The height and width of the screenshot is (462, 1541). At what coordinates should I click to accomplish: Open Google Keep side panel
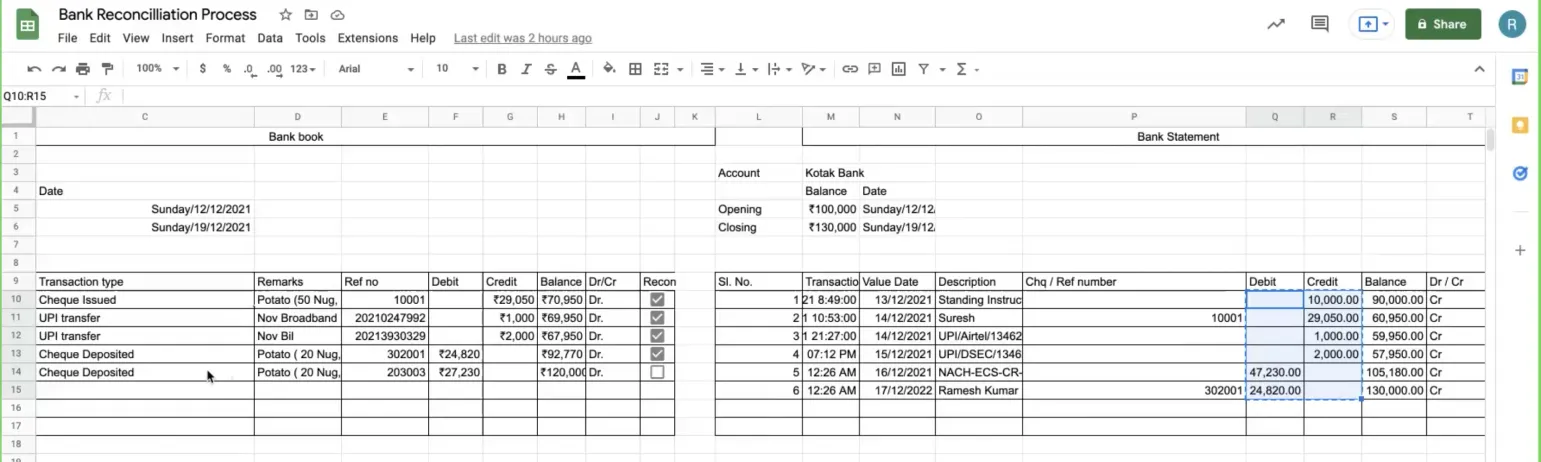pyautogui.click(x=1520, y=125)
